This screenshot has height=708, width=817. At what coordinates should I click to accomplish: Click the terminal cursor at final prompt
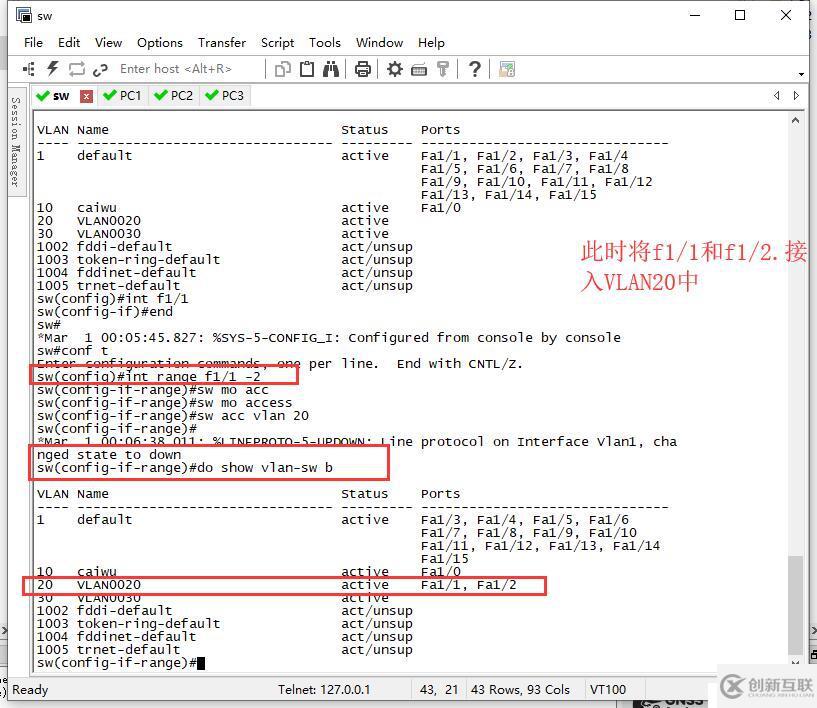[201, 663]
